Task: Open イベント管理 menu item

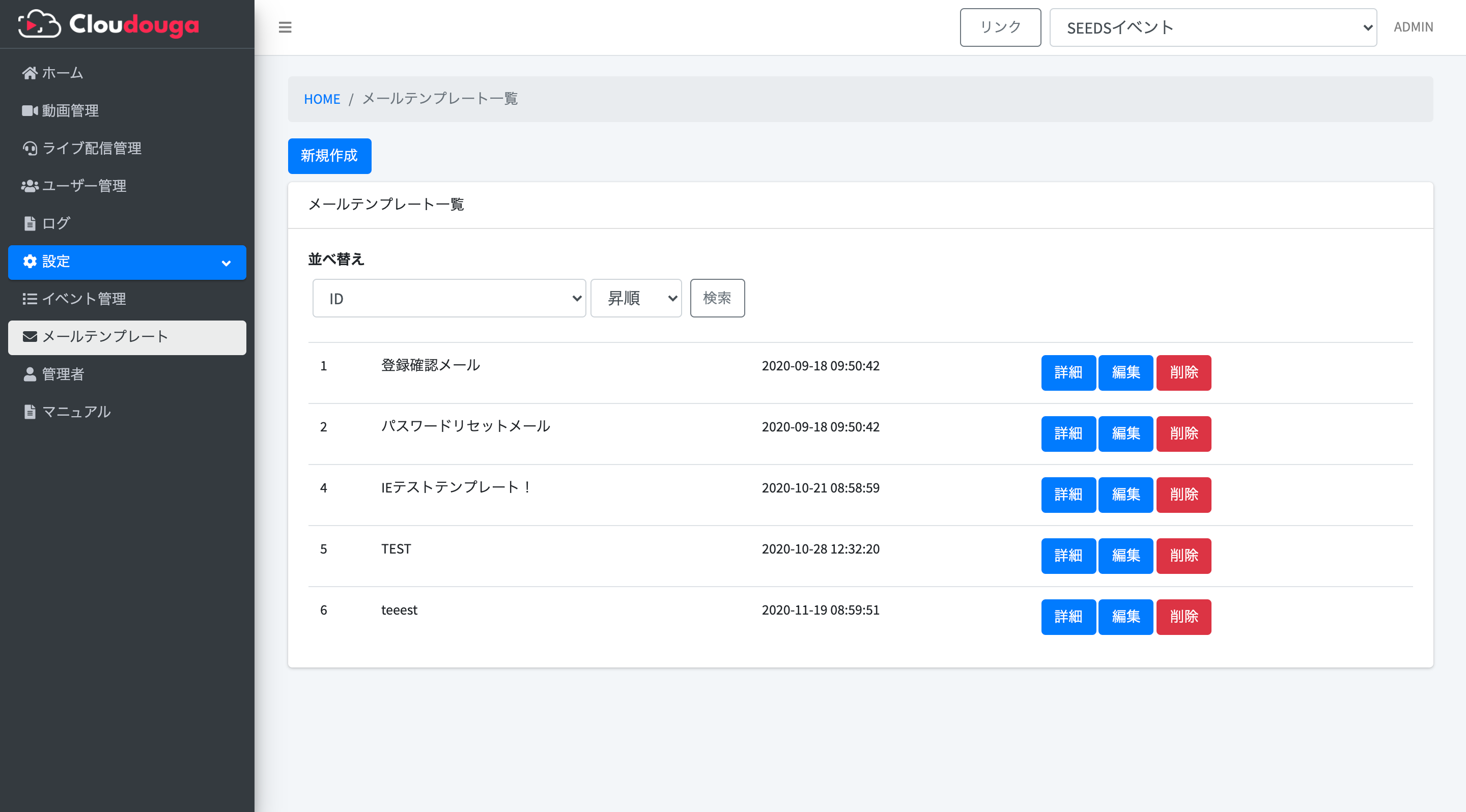Action: [127, 299]
